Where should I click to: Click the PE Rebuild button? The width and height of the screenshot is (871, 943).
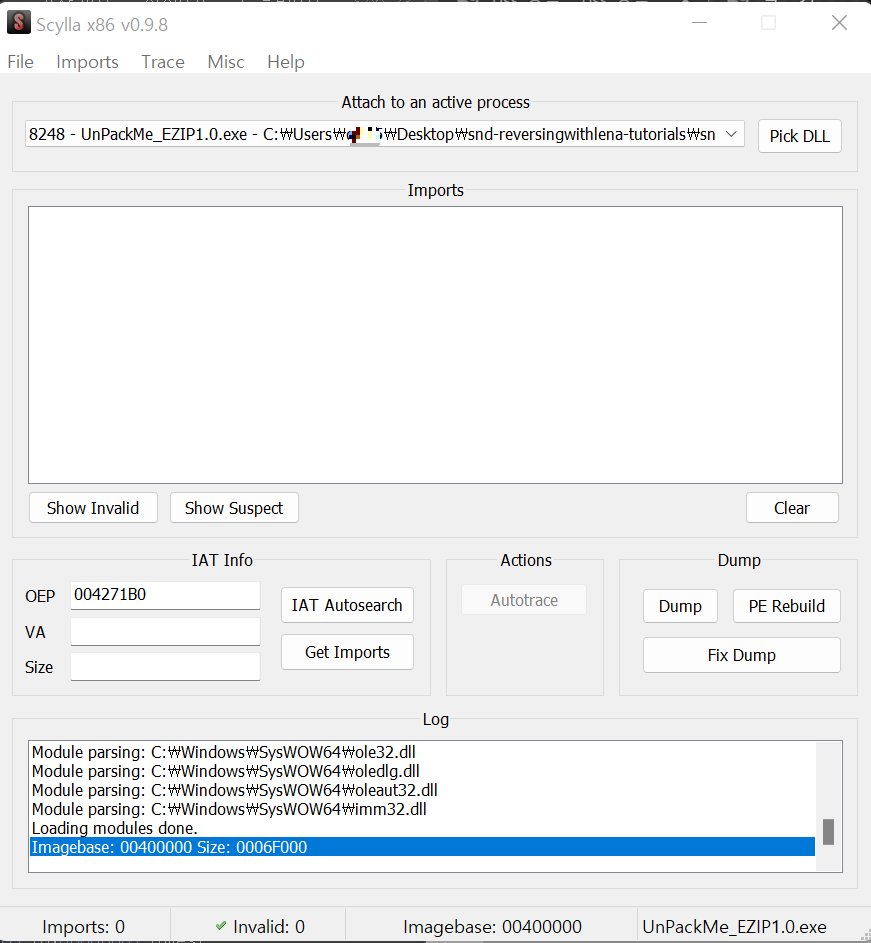787,606
